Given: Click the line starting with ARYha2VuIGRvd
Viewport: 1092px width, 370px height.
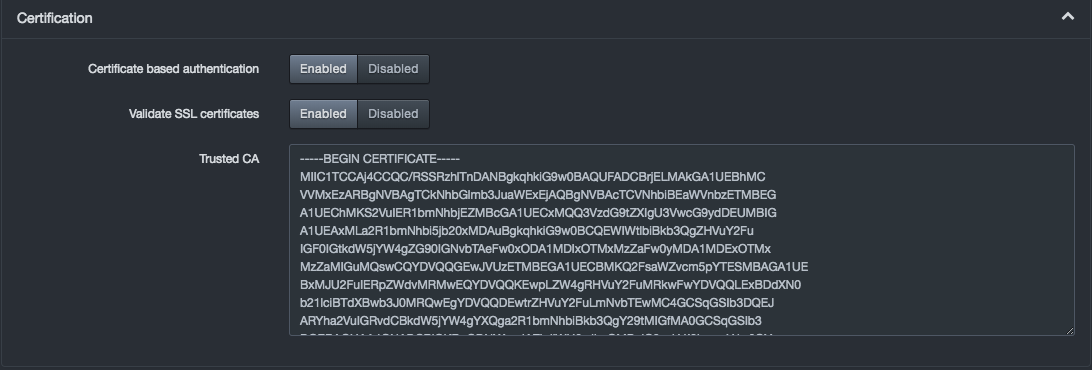Looking at the screenshot, I should point(531,321).
